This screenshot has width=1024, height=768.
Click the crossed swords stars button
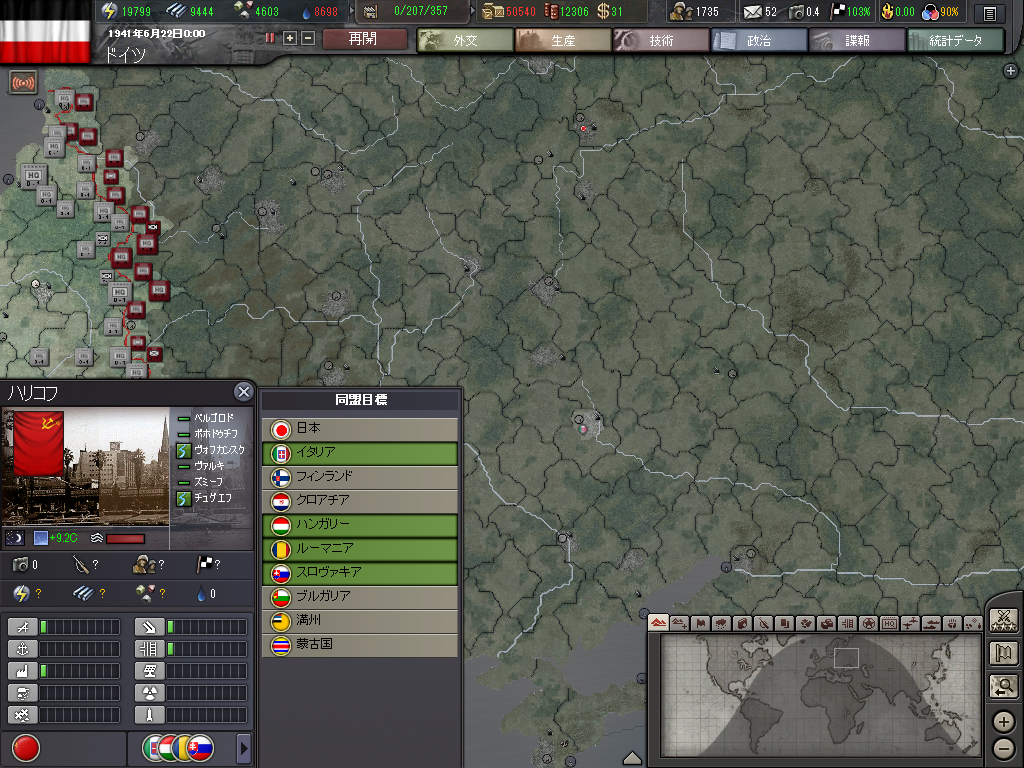1004,619
